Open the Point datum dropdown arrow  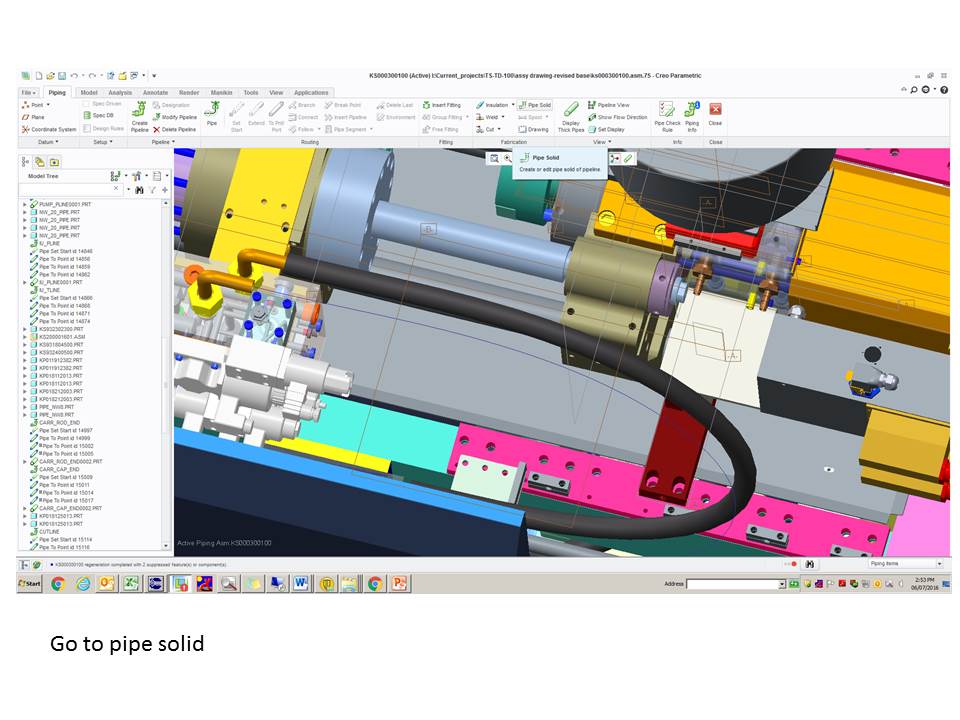[x=48, y=105]
